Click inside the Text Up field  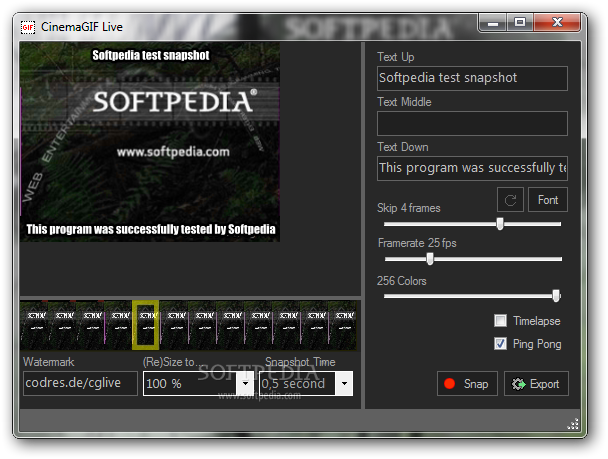(x=472, y=78)
